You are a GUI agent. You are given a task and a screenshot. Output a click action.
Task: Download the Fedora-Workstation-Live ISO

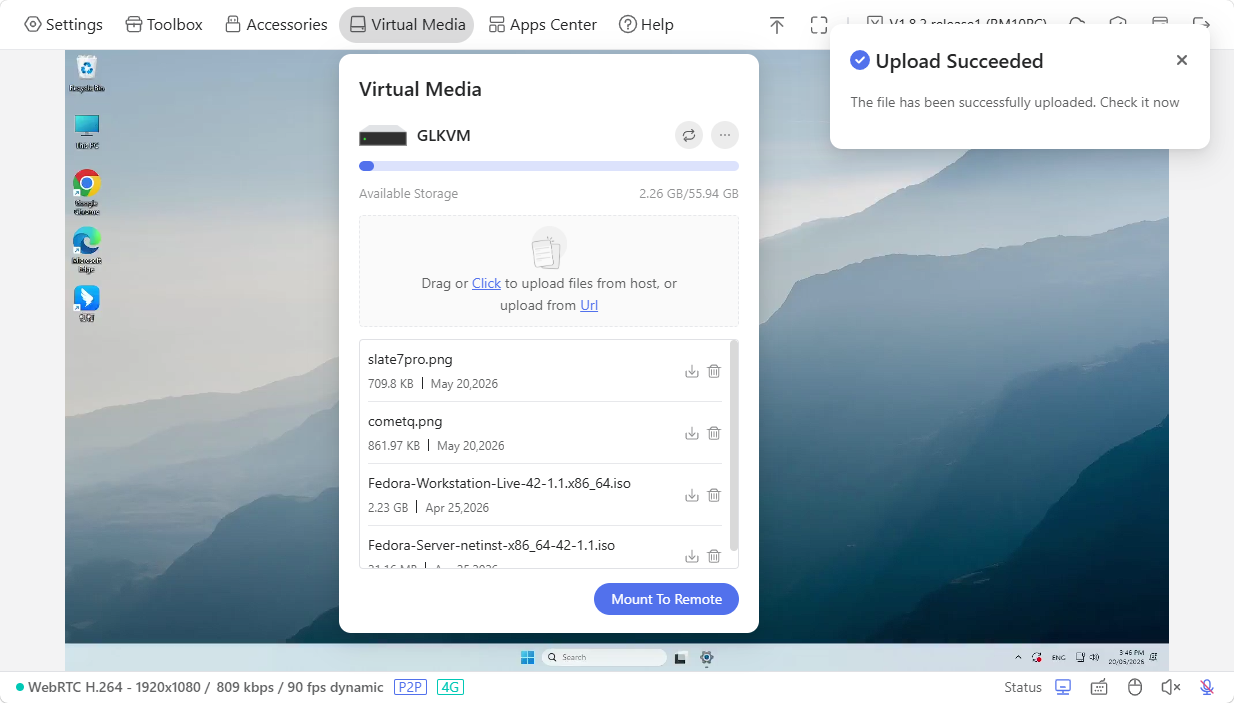(691, 495)
